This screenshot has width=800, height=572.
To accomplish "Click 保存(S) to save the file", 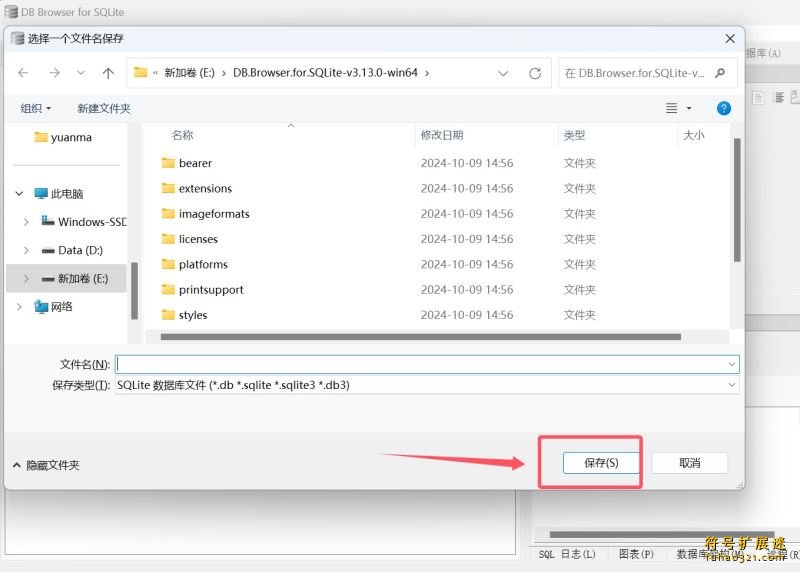I will [601, 463].
